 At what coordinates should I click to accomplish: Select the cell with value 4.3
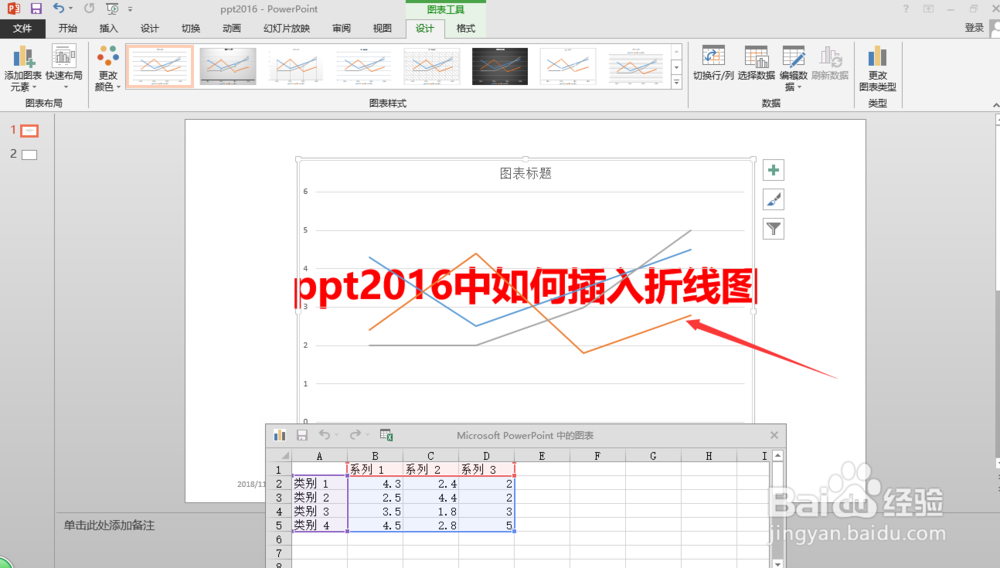(x=375, y=484)
